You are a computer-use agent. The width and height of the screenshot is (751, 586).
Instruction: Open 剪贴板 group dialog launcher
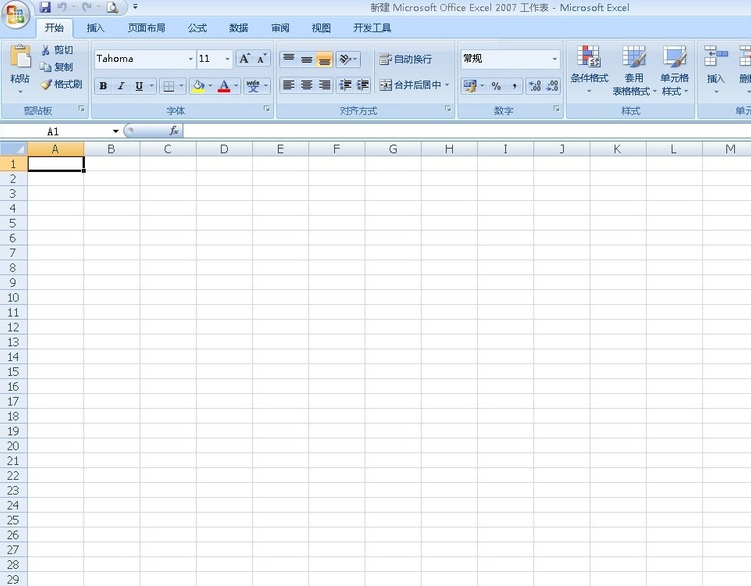coord(81,109)
